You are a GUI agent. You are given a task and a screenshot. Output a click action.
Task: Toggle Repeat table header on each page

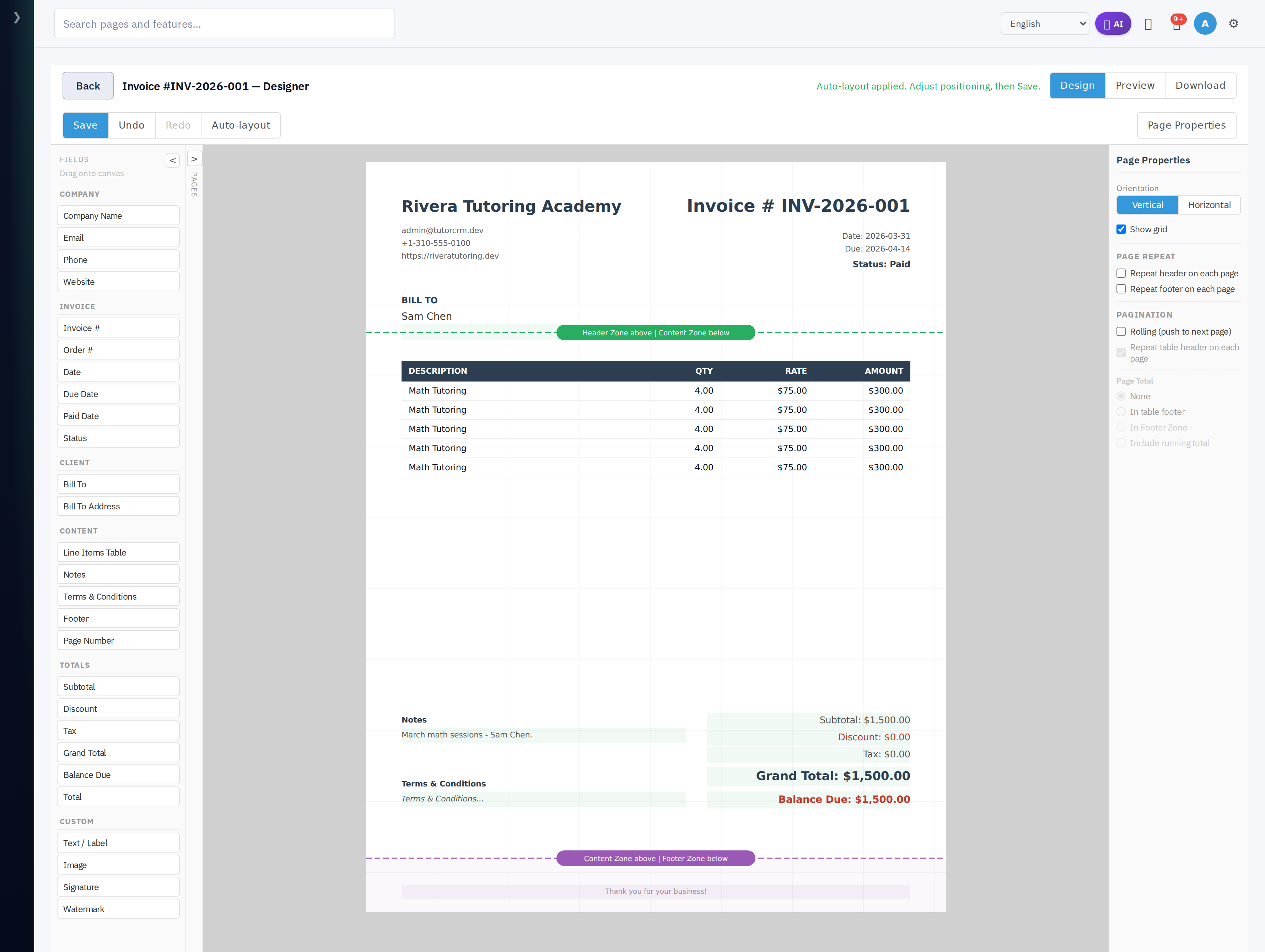point(1120,353)
